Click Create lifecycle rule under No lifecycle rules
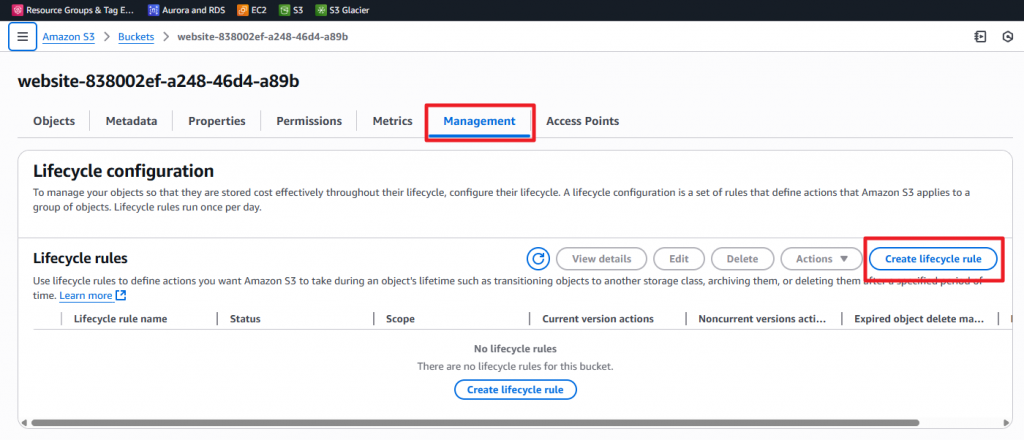The width and height of the screenshot is (1024, 440). tap(516, 390)
